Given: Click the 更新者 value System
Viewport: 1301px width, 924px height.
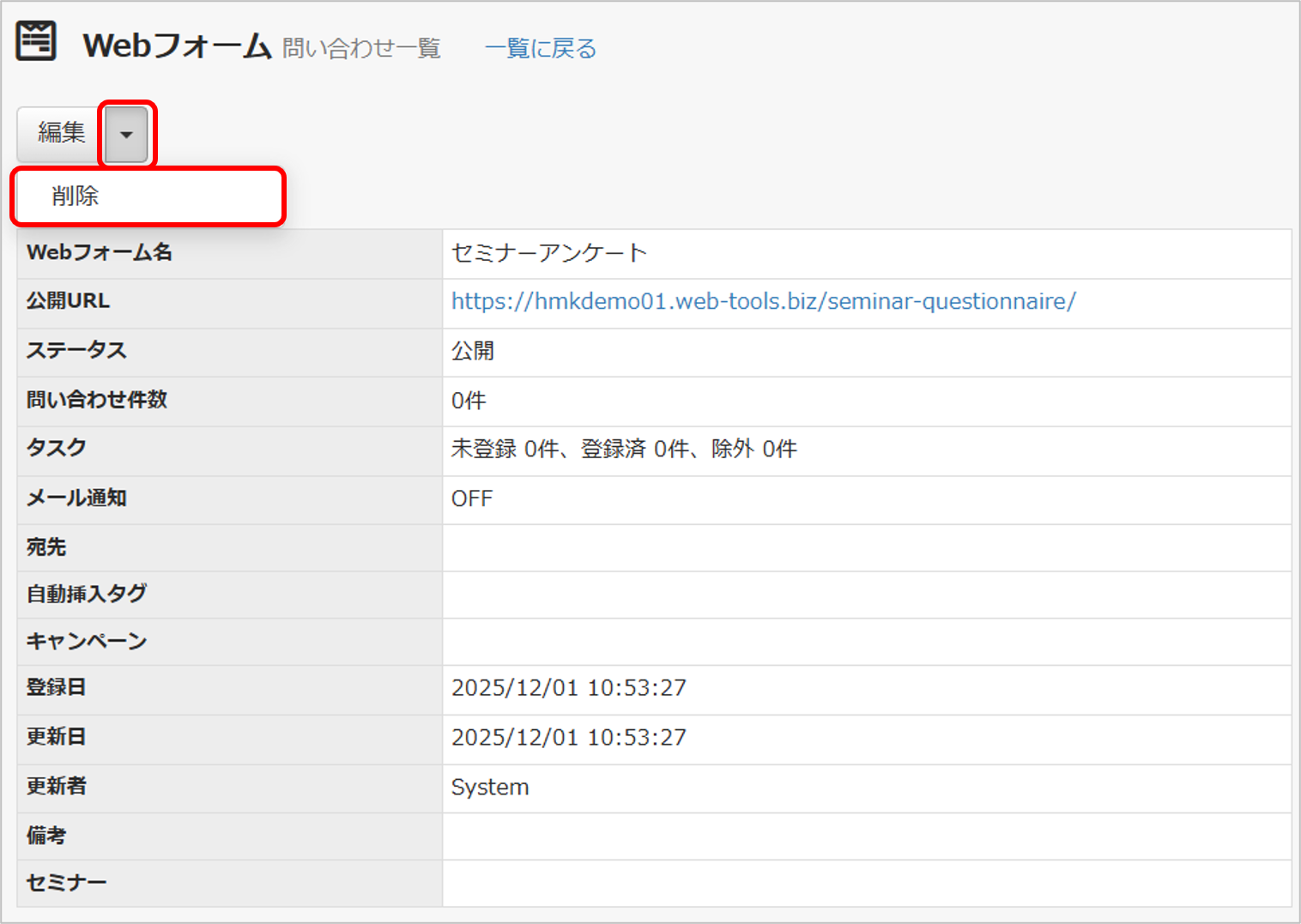Looking at the screenshot, I should tap(490, 787).
